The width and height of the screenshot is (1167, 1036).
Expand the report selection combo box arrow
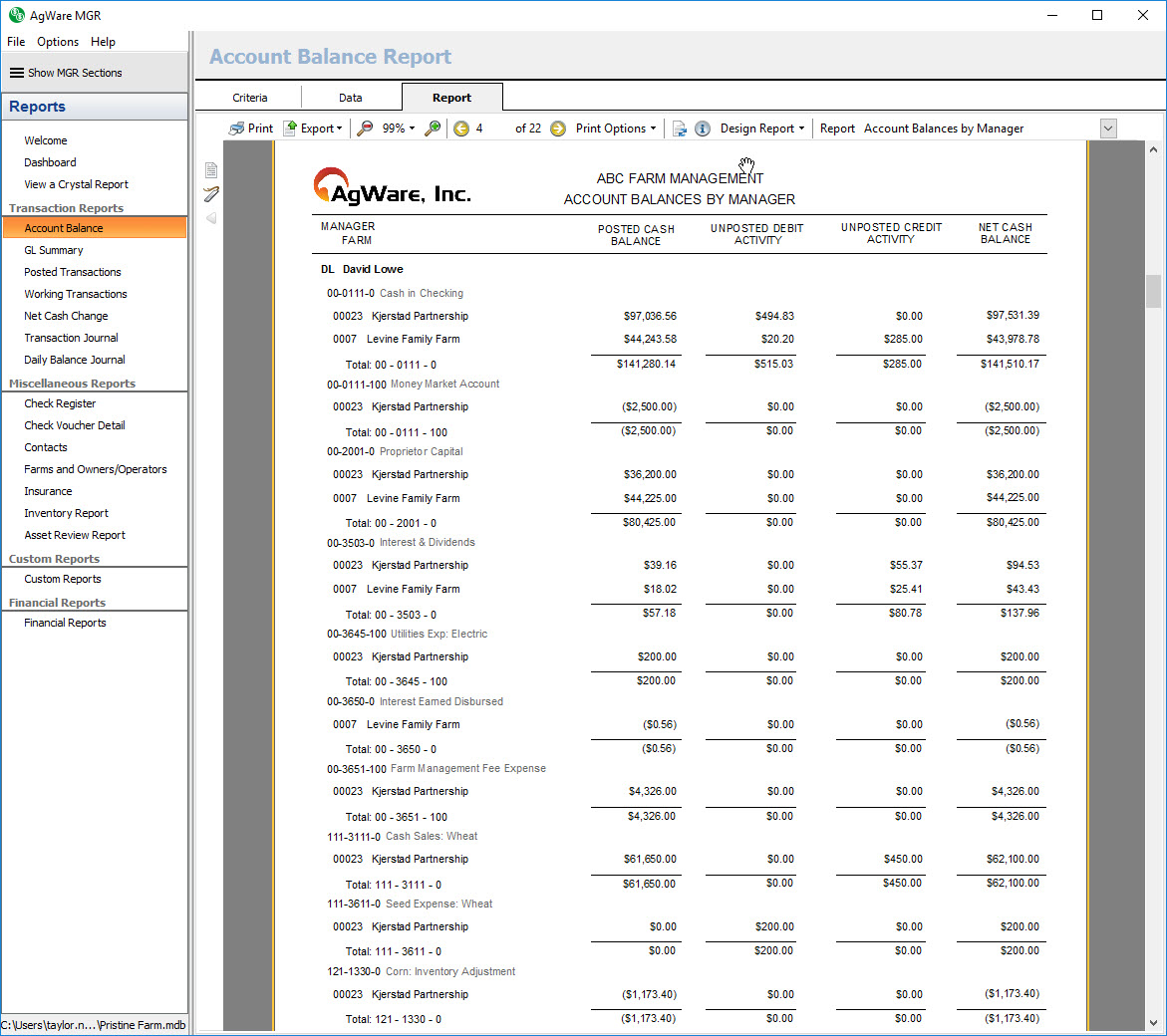(1108, 129)
